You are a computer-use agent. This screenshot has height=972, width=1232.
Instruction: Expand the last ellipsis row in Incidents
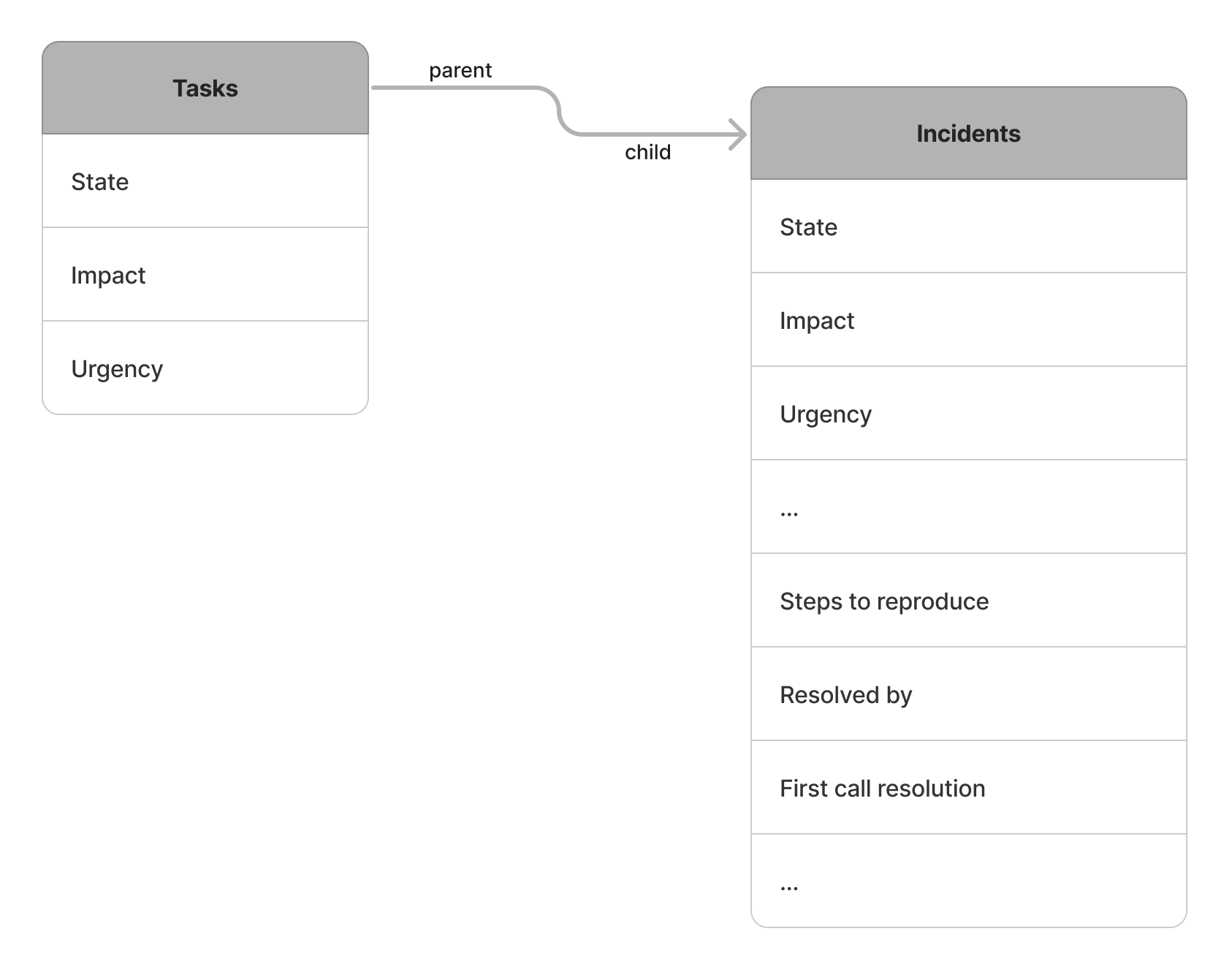point(968,881)
